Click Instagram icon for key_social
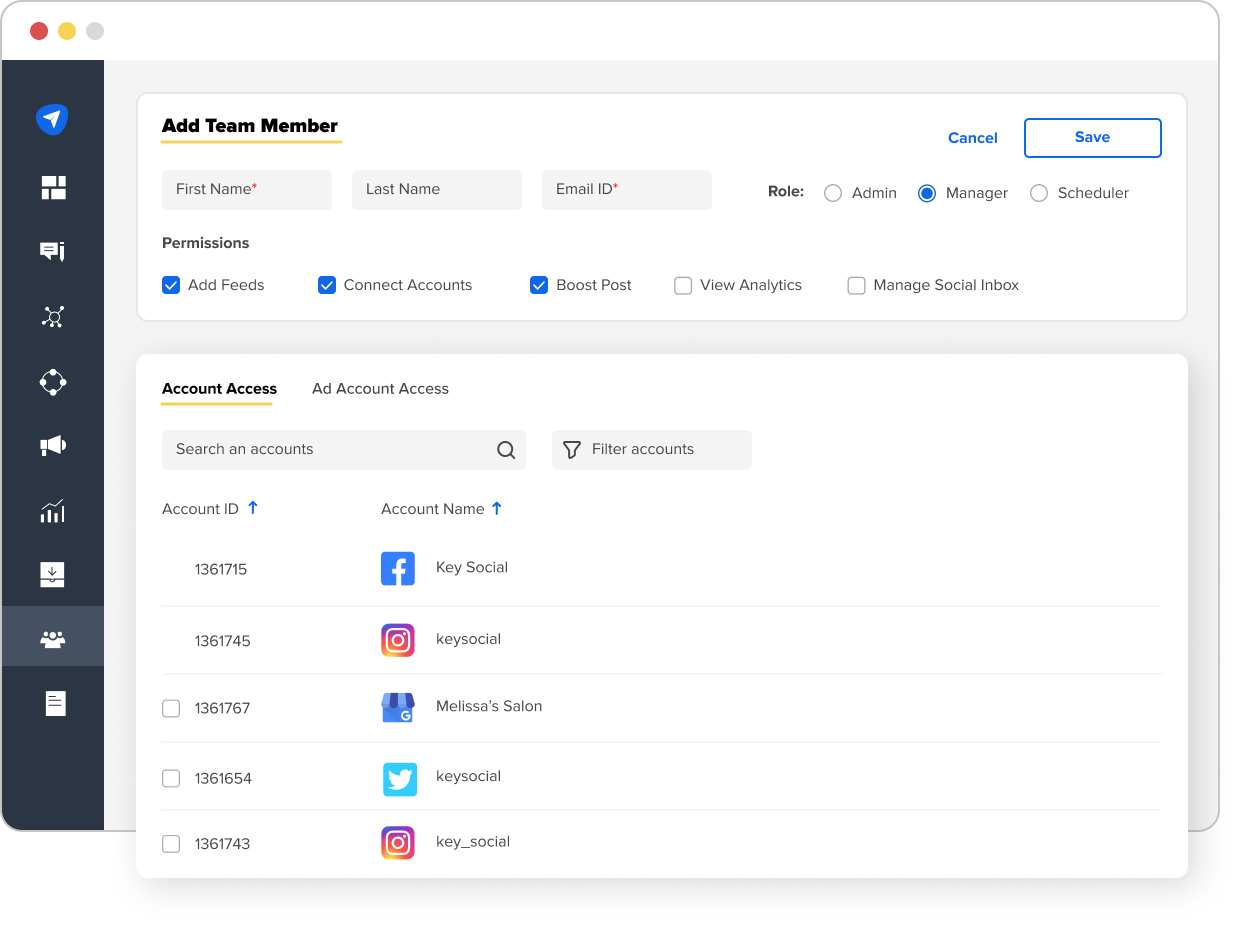1236x926 pixels. click(398, 843)
